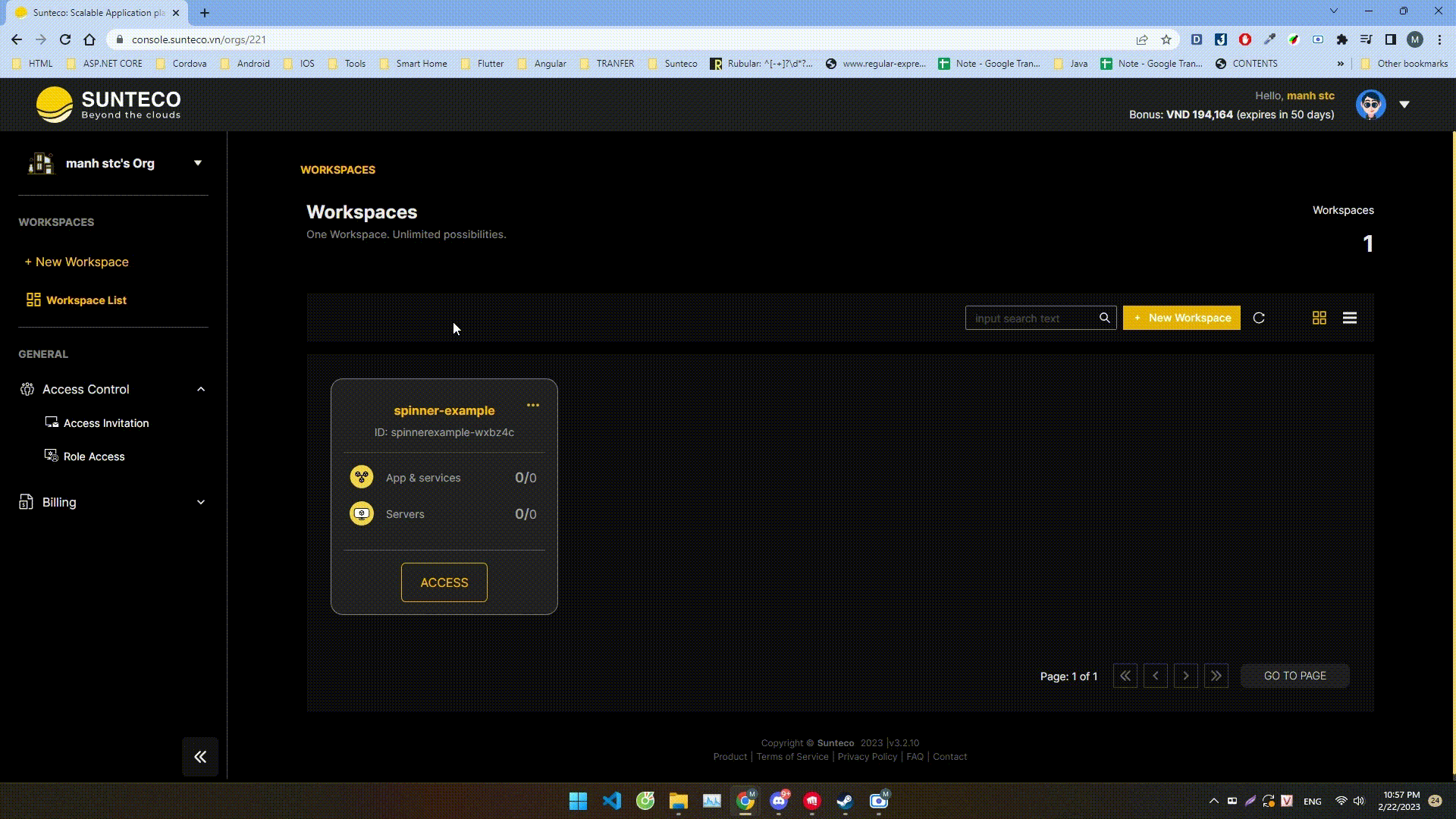1456x819 pixels.
Task: Switch to grid view layout
Action: tap(1319, 318)
